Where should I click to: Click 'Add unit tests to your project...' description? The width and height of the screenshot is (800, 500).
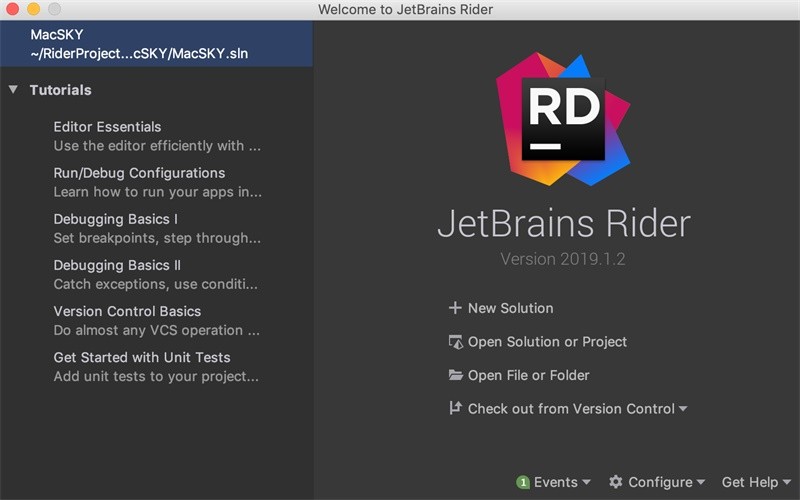(x=156, y=377)
